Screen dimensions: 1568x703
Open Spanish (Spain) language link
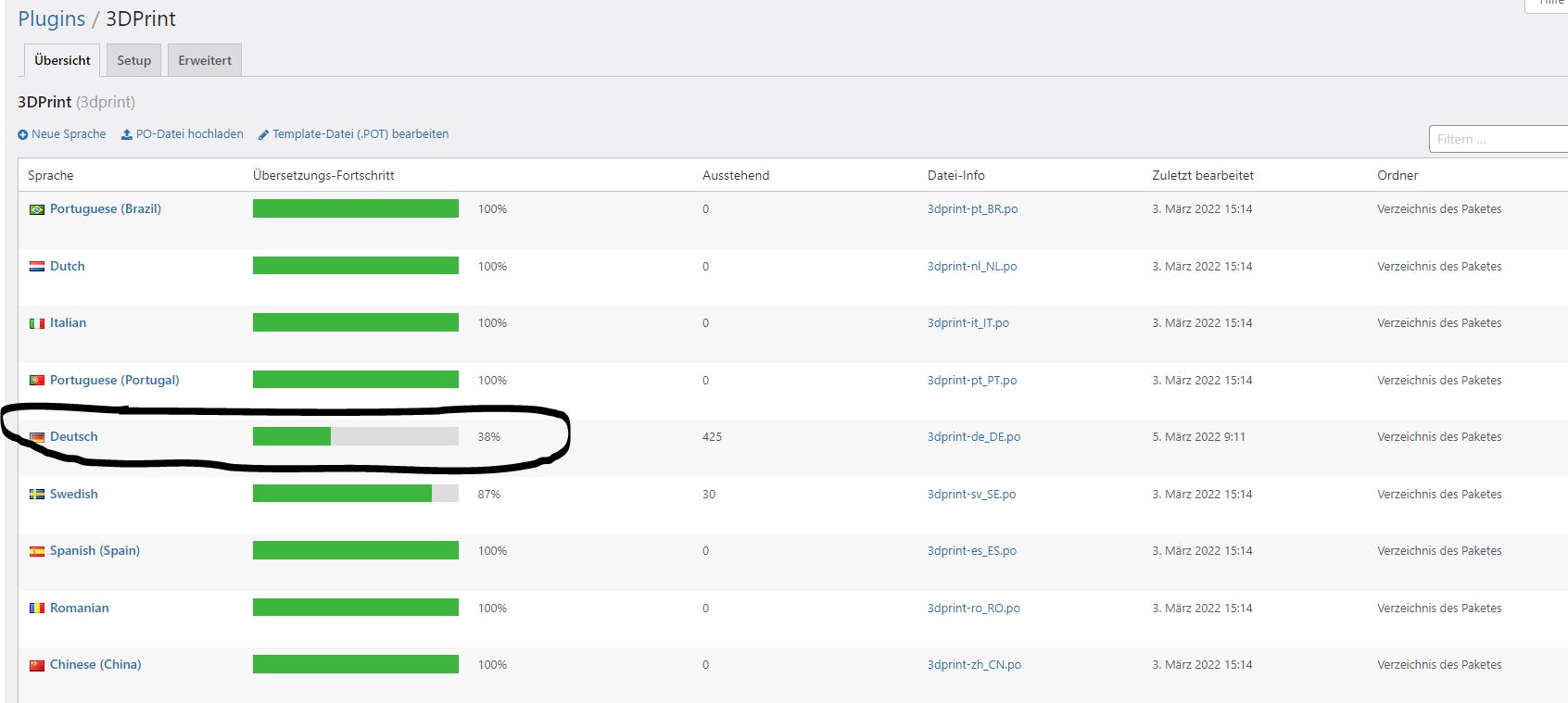click(x=95, y=551)
